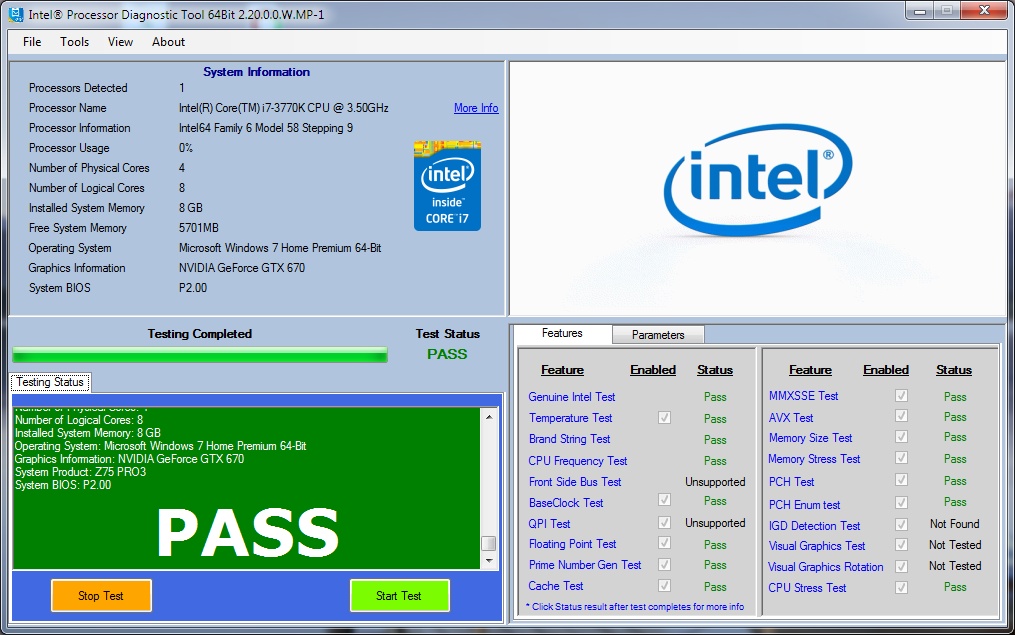Click the green Start Test button
Screen dimensions: 1015x635
399,596
